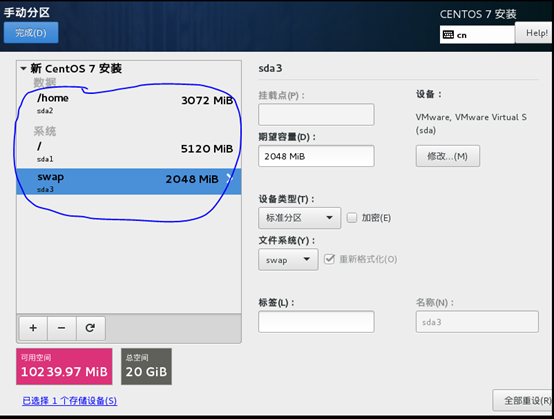Remove selected partition with minus button
The height and width of the screenshot is (419, 554).
click(x=61, y=328)
